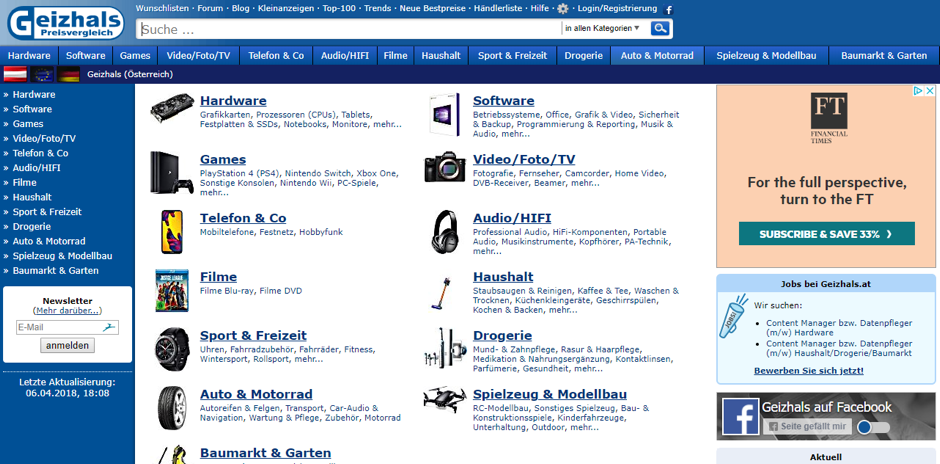Image resolution: width=940 pixels, height=464 pixels.
Task: Open the 'in allen Kategorien' dropdown
Action: [602, 28]
